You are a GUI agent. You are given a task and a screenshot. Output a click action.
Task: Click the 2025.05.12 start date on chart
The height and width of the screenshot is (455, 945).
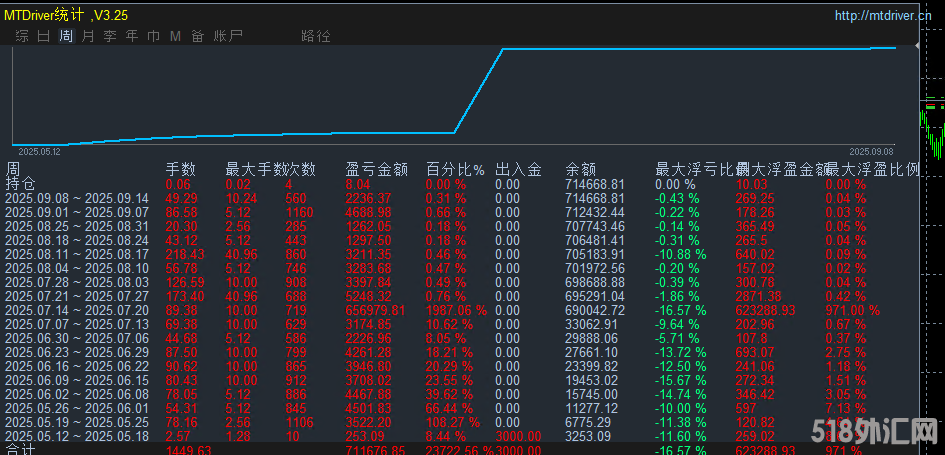pyautogui.click(x=39, y=152)
